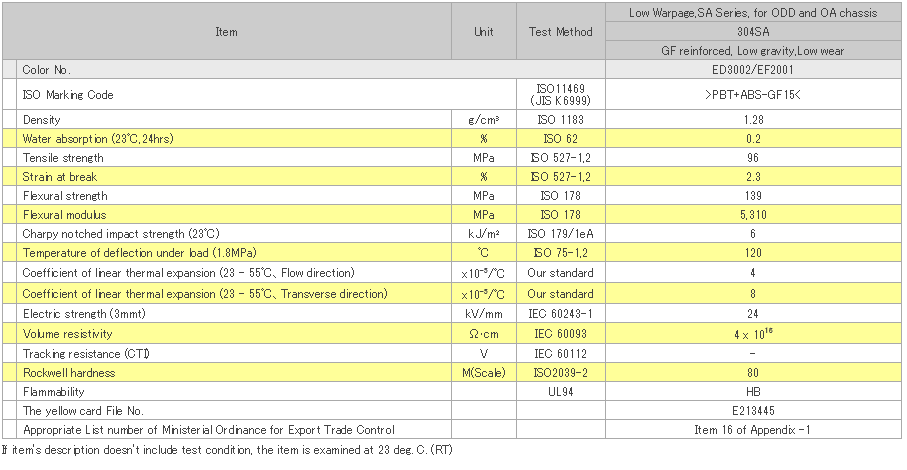Click the 'ISO 179/1eA' test method

[x=561, y=234]
